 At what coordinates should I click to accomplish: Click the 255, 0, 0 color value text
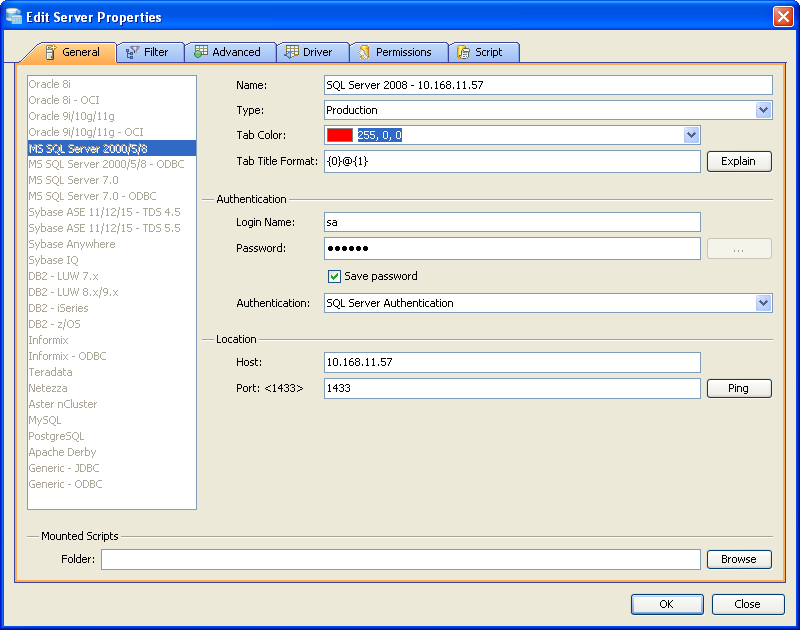[x=380, y=135]
